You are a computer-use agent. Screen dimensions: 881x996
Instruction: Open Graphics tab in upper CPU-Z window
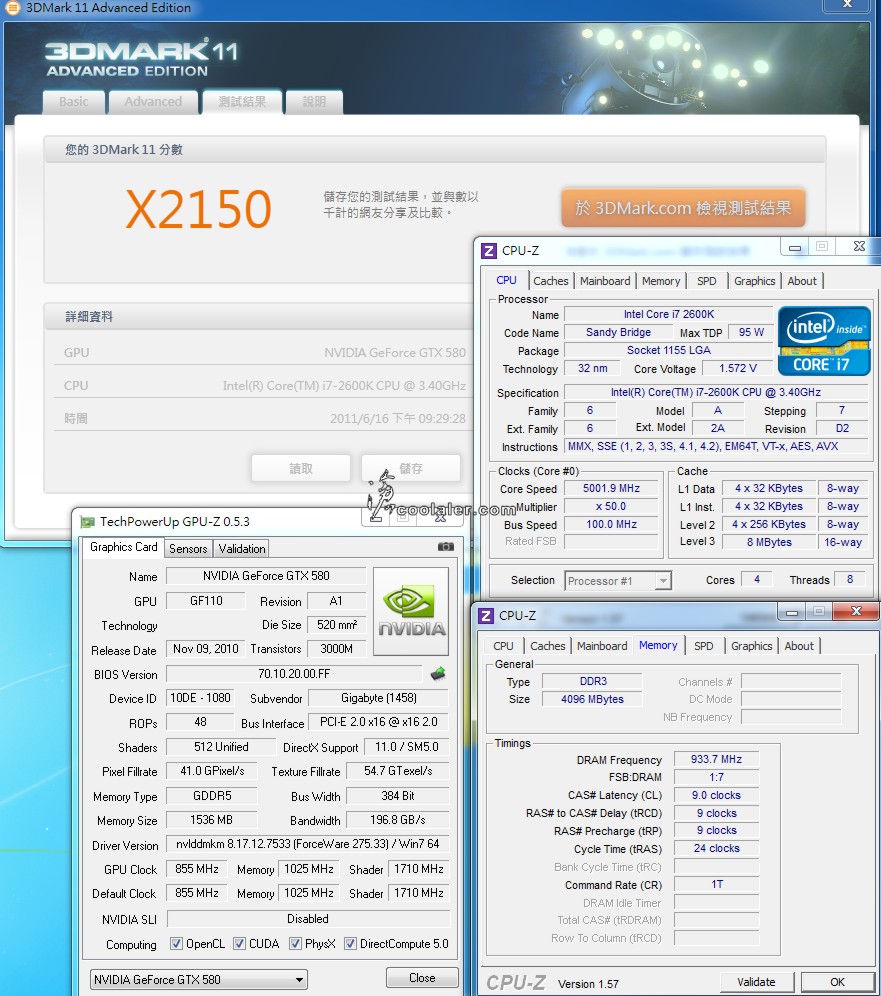[x=755, y=281]
